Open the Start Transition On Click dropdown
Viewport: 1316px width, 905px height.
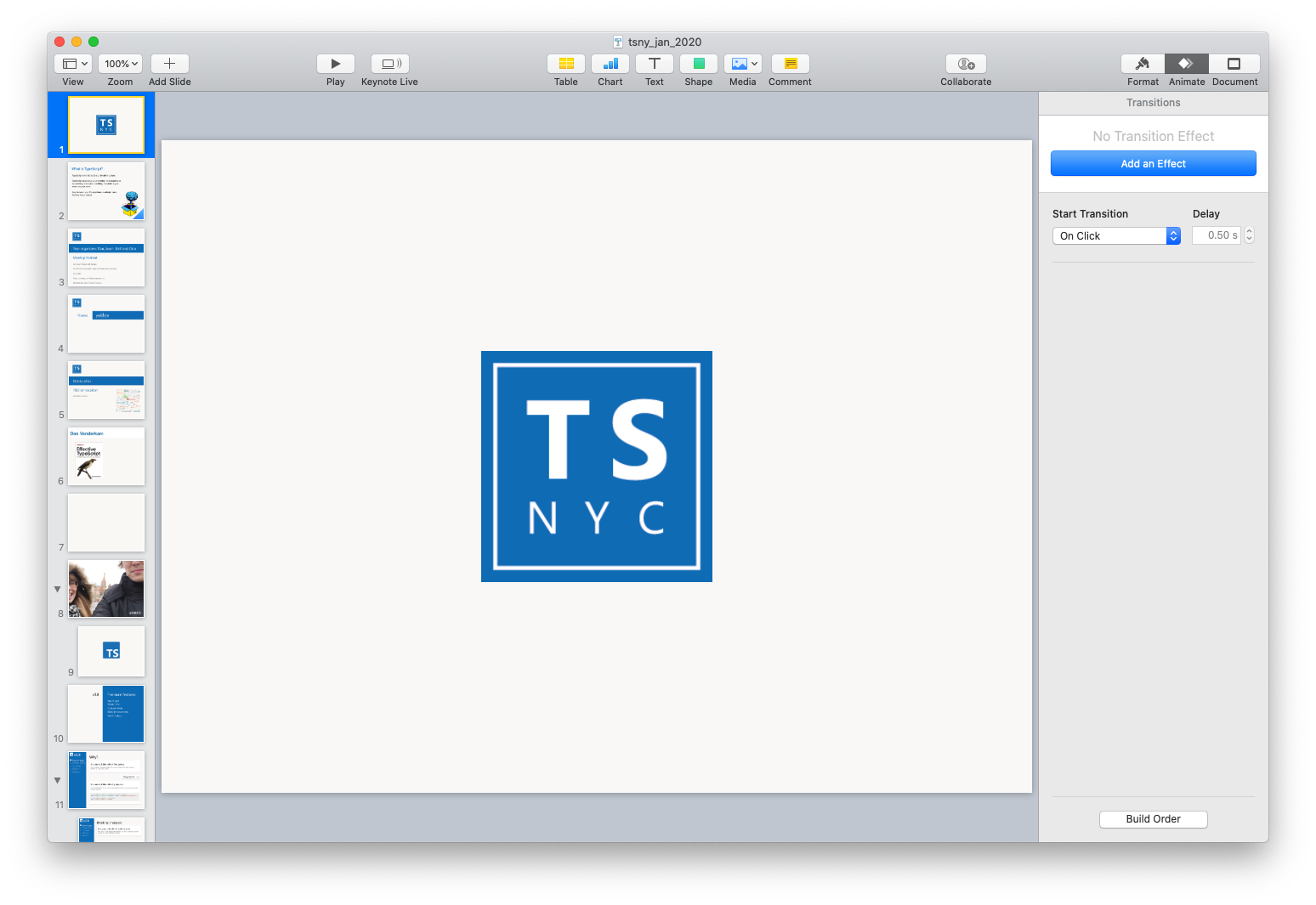(1116, 236)
